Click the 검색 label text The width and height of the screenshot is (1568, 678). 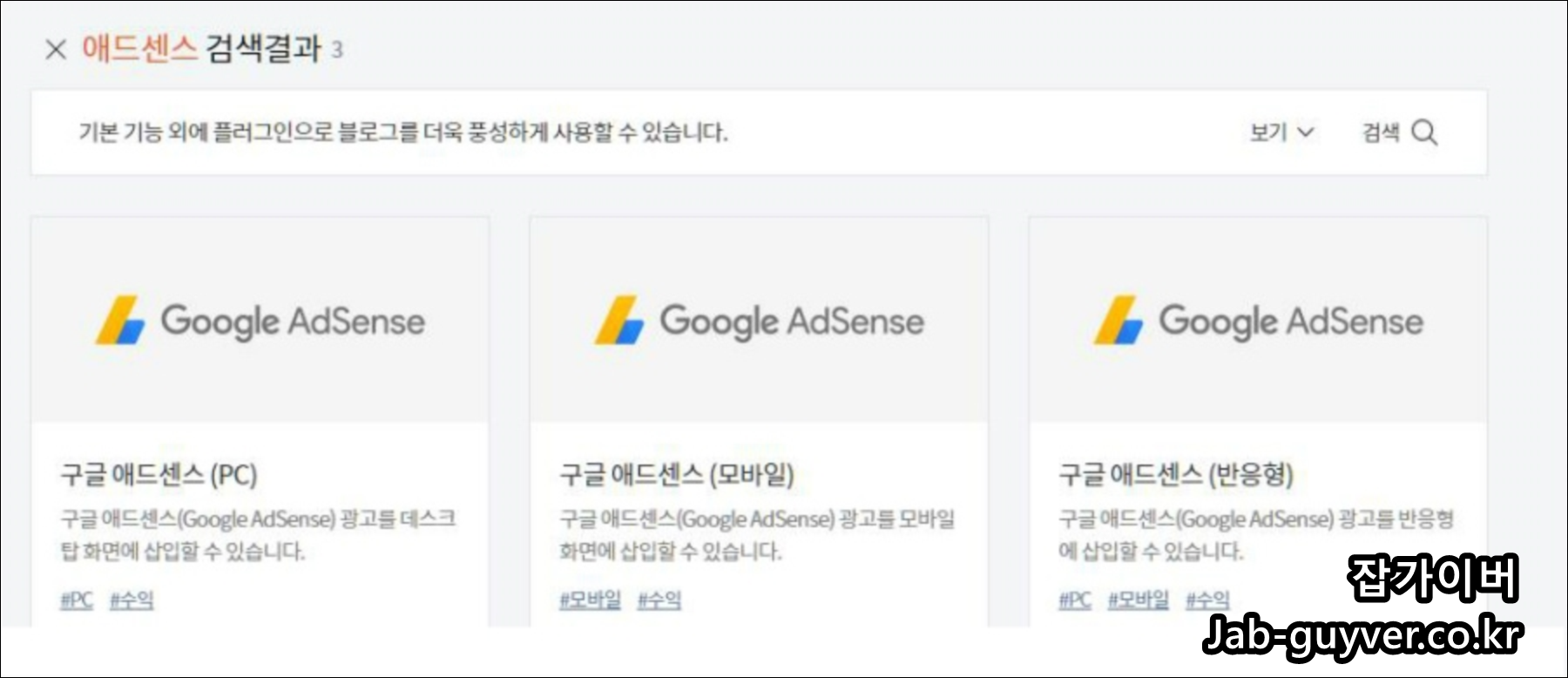pyautogui.click(x=1381, y=132)
